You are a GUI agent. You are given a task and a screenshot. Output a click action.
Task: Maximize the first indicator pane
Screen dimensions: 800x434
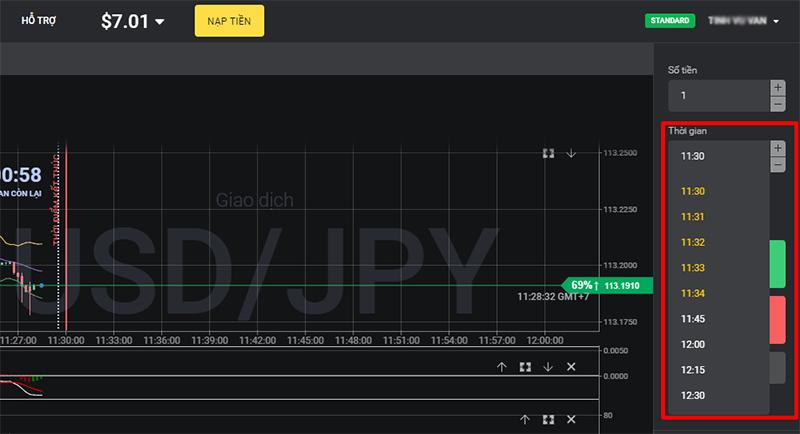point(525,367)
